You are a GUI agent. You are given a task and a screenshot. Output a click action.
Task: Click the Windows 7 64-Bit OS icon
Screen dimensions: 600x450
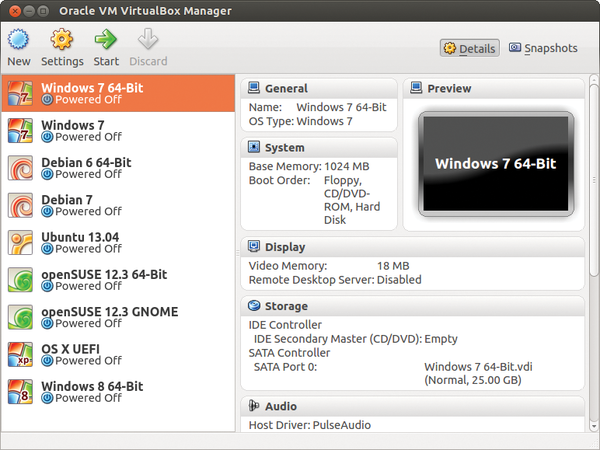tap(20, 93)
